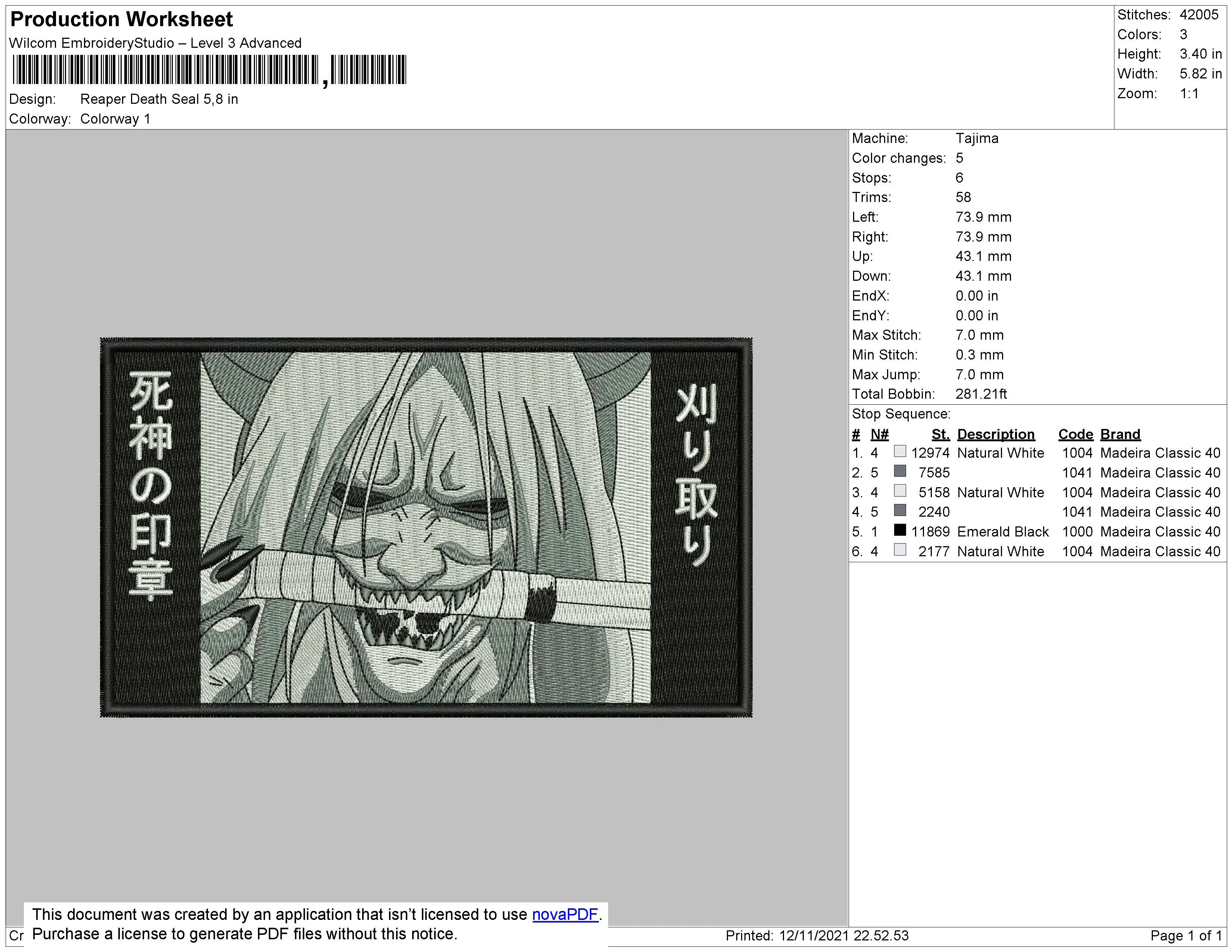Click the design name Reaper Death Seal
1232x952 pixels.
point(159,99)
